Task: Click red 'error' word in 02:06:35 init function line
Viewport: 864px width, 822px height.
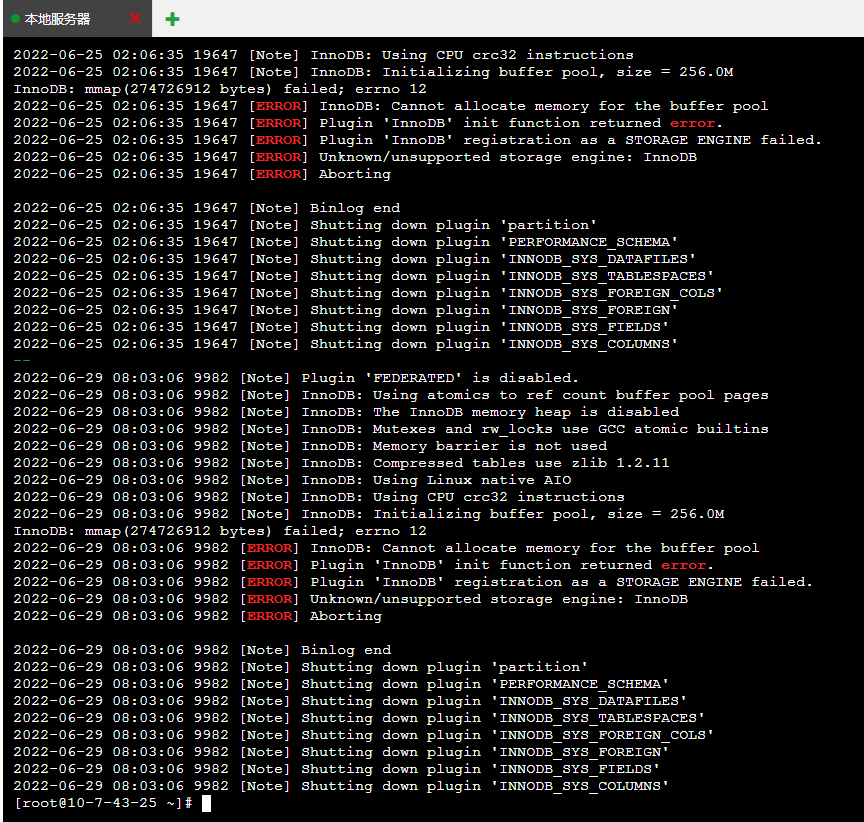Action: tap(693, 123)
